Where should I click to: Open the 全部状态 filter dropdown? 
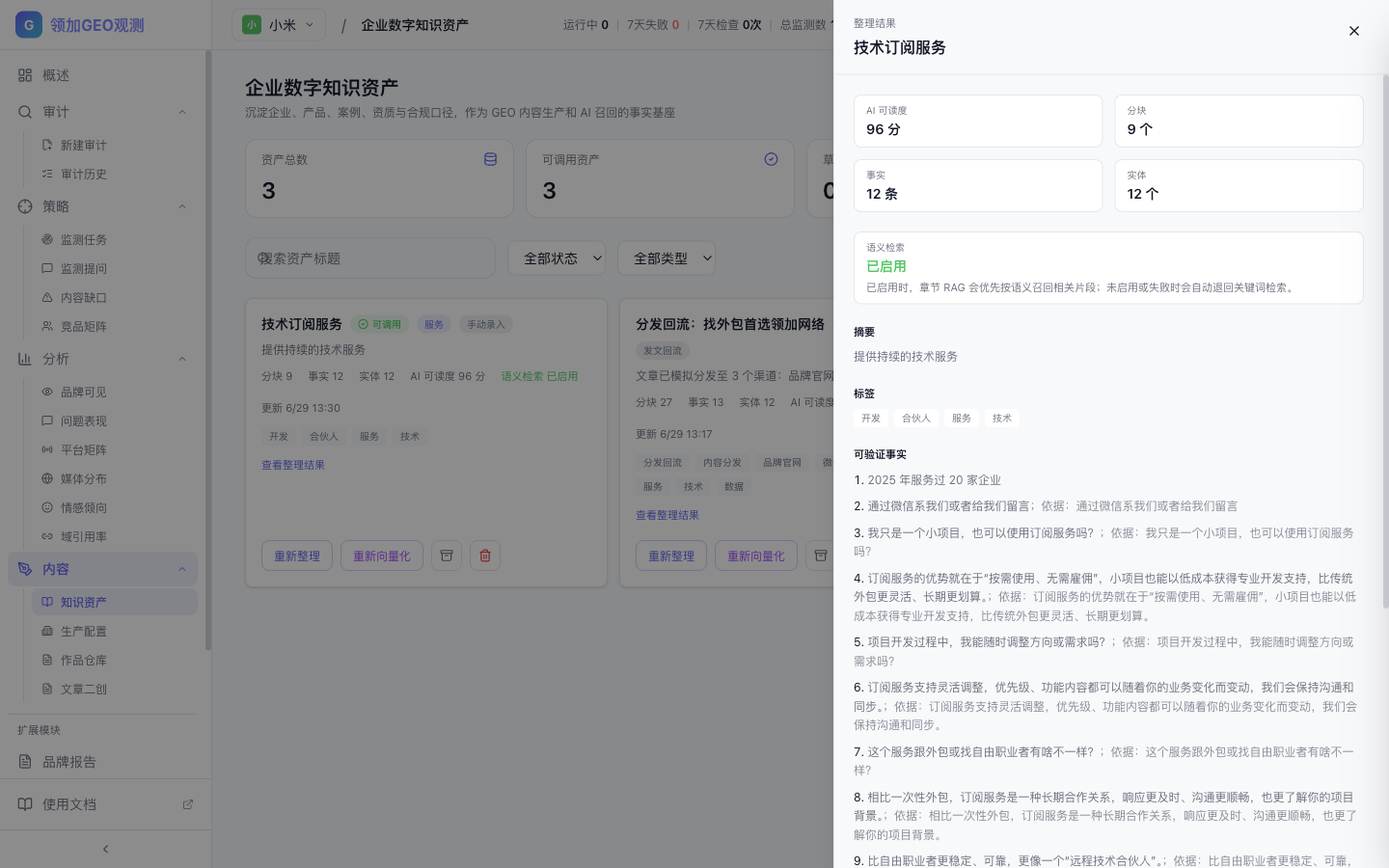click(557, 258)
